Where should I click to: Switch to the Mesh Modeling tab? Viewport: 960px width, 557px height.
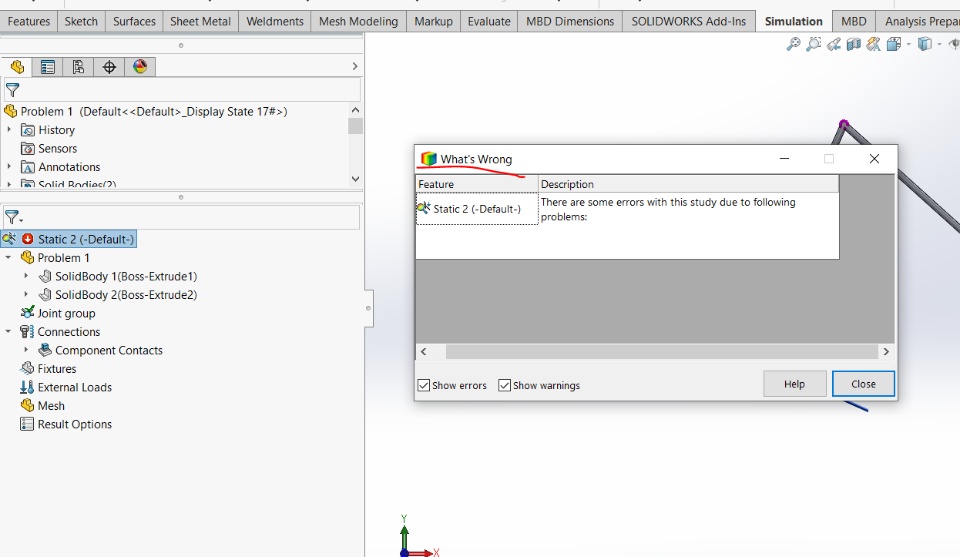(358, 21)
